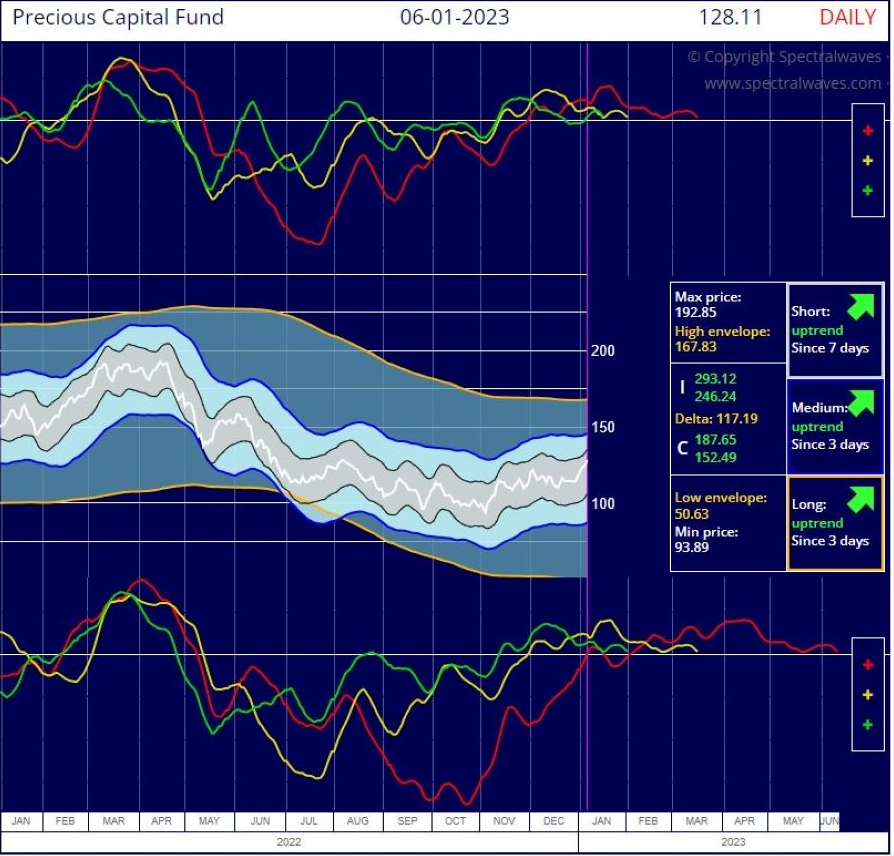Toggle the green plus in lower oscillator legend
Viewport: 894px width, 856px height.
point(867,725)
